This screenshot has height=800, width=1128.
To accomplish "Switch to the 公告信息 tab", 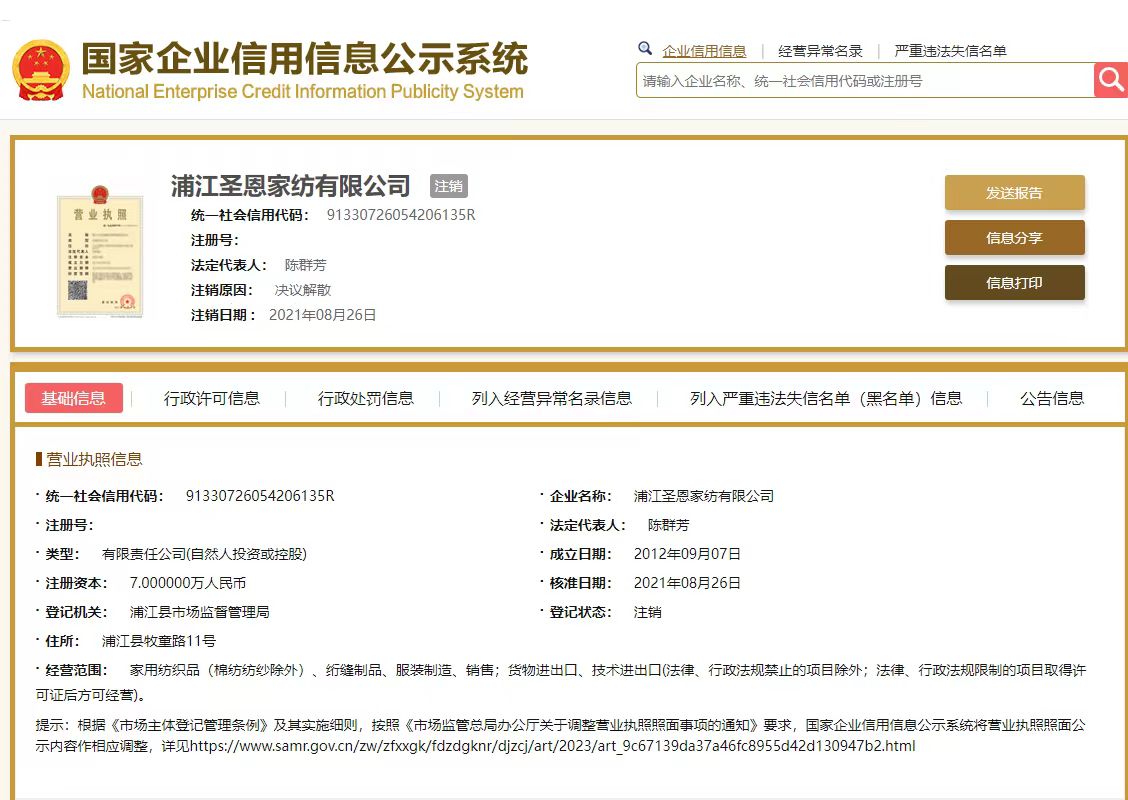I will click(x=1051, y=398).
